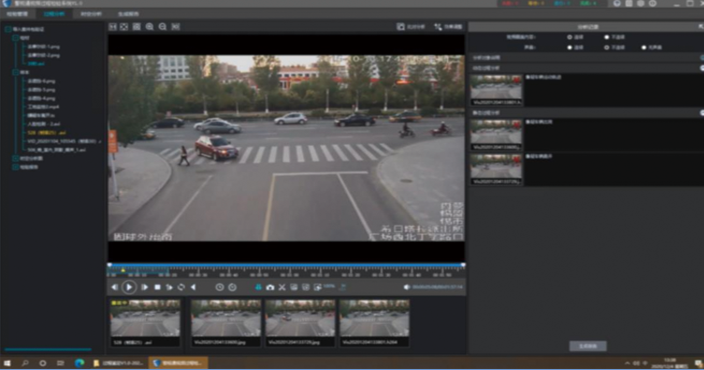This screenshot has width=704, height=370.
Task: Click the first clock icon in the playback bar
Action: (x=220, y=287)
